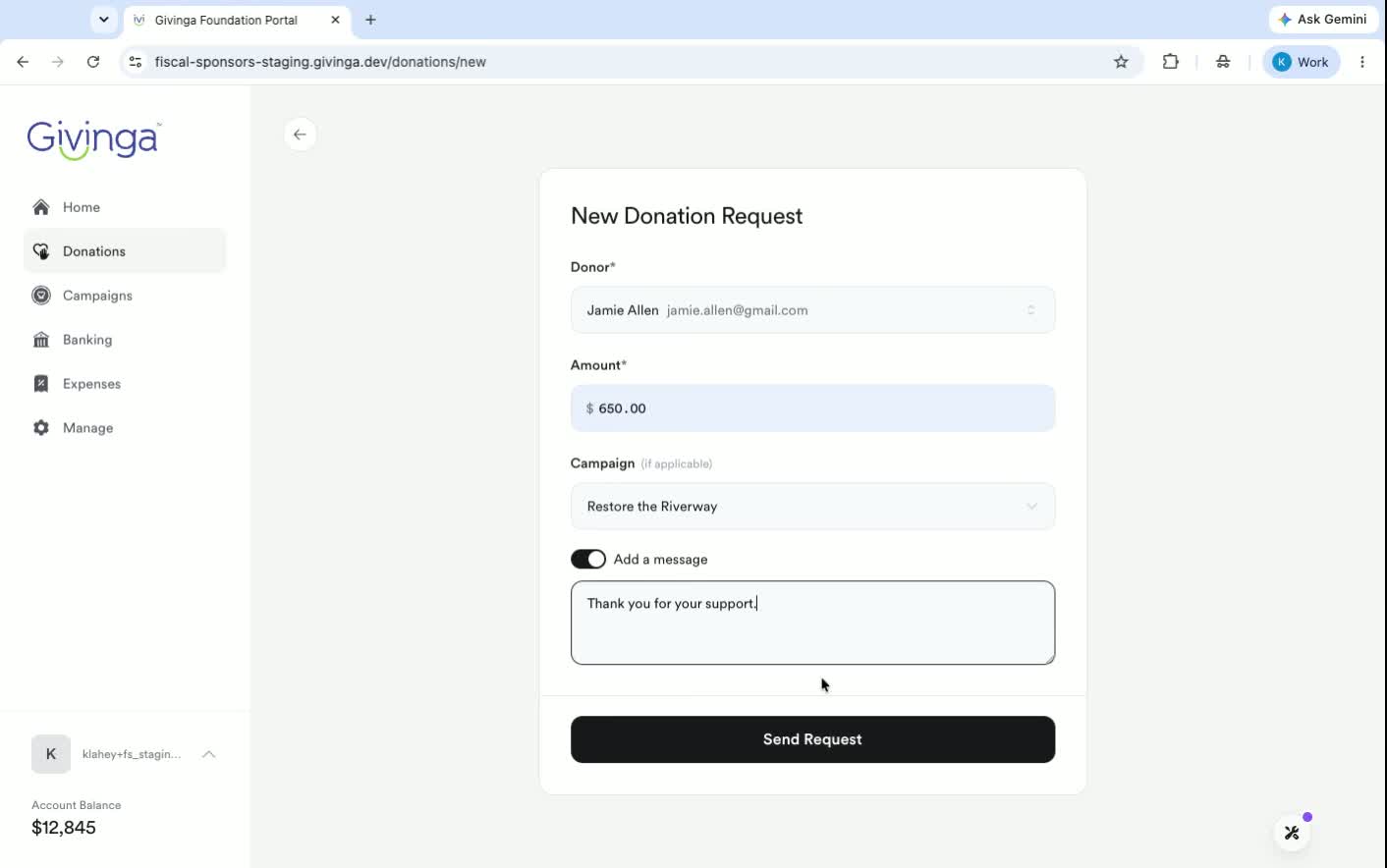Toggle the Add a message switch
Image resolution: width=1387 pixels, height=868 pixels.
coord(588,559)
